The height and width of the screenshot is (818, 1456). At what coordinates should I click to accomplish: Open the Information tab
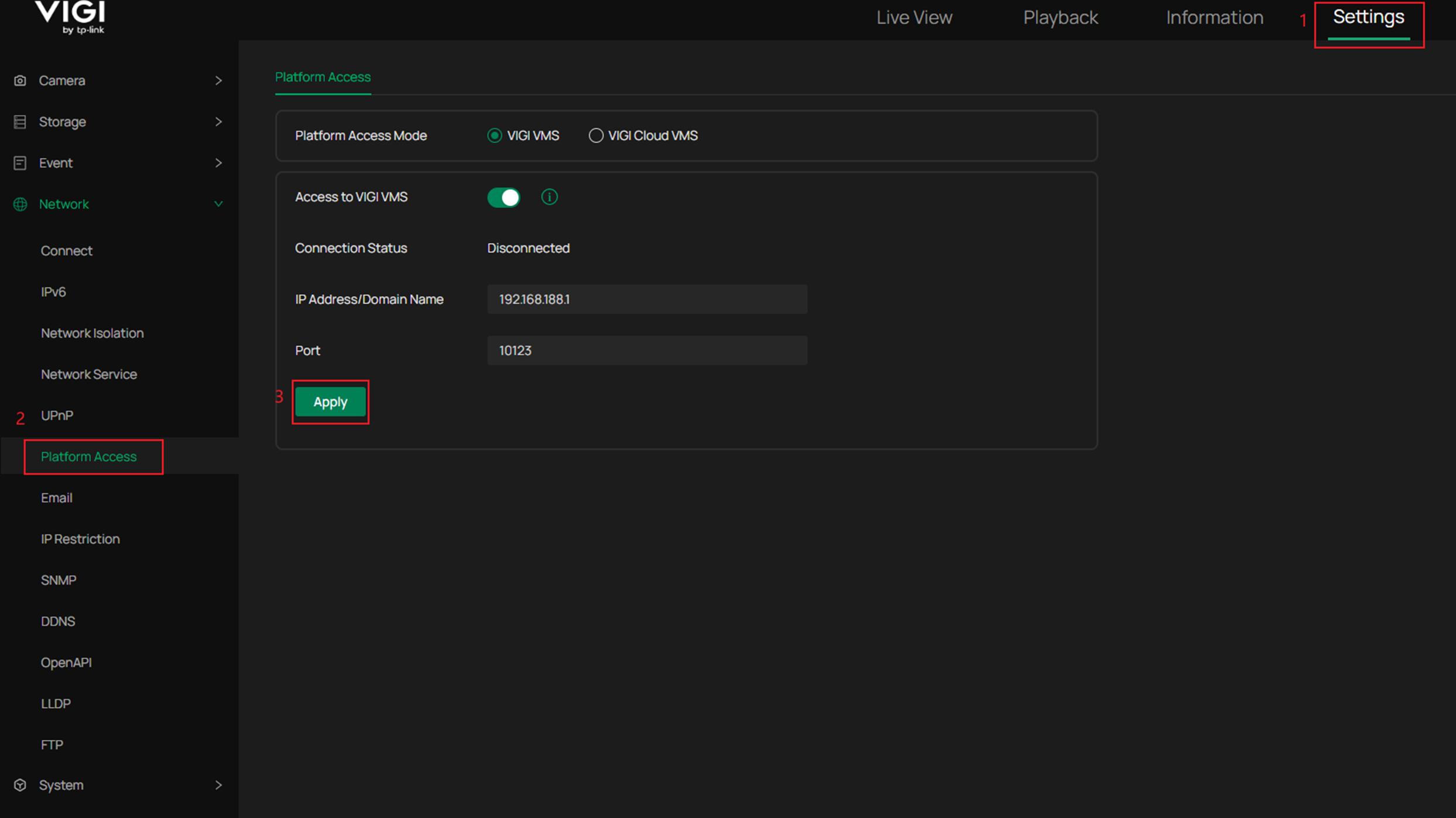pos(1215,18)
